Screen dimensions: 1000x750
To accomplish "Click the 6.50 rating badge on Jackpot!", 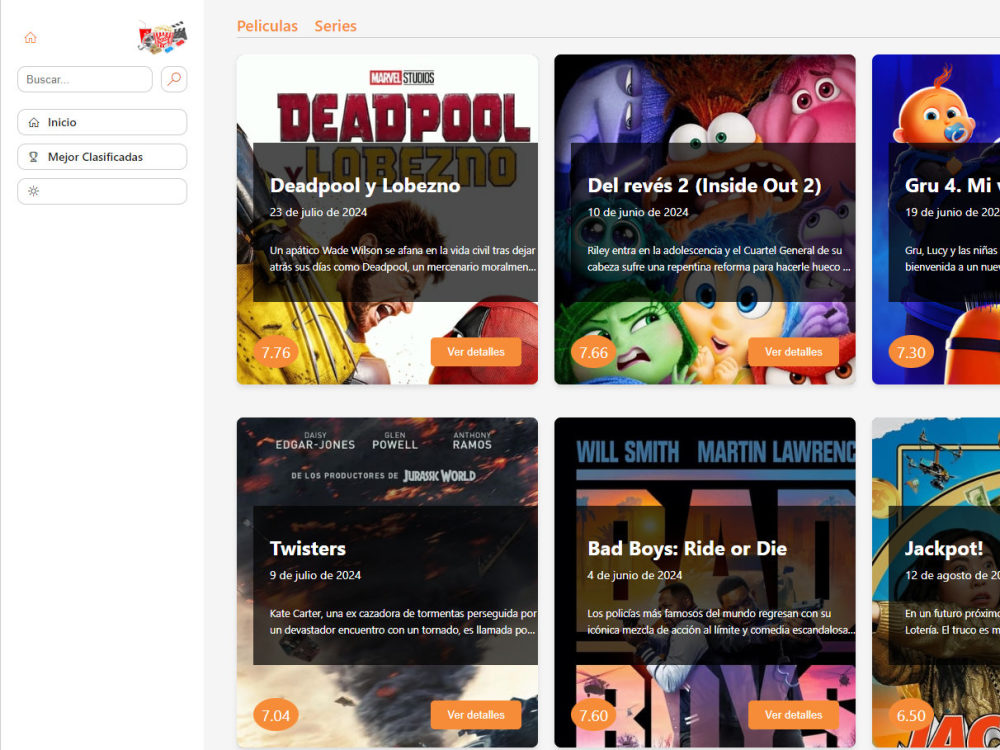I will pos(911,716).
